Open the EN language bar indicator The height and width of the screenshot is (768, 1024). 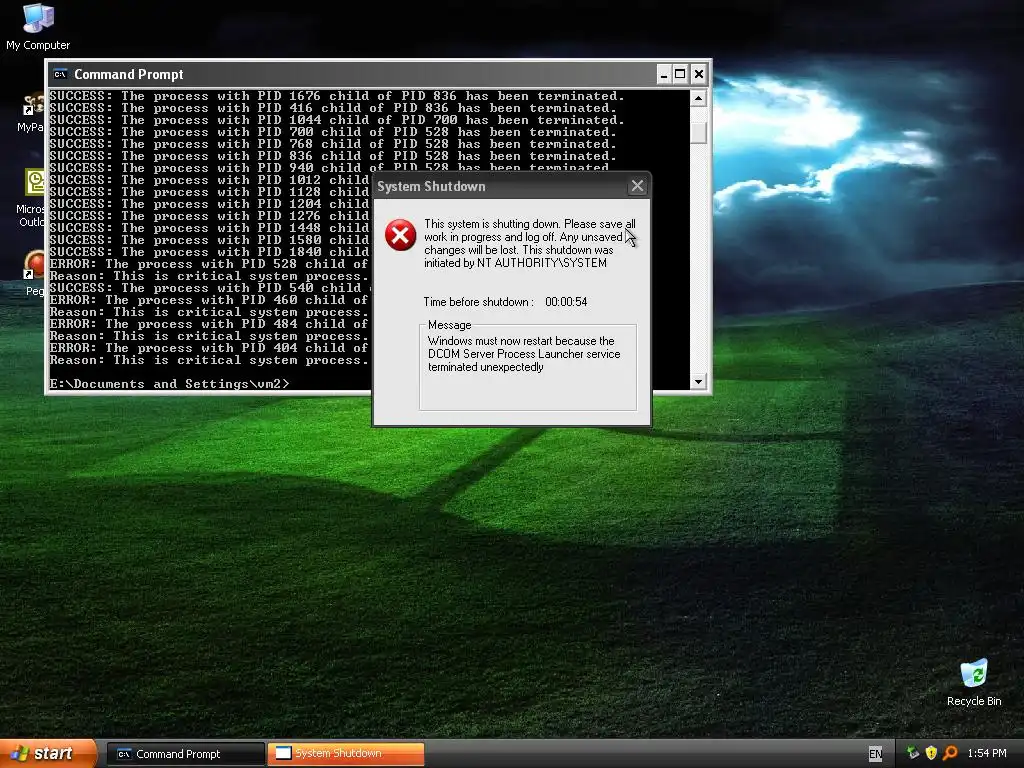coord(875,754)
